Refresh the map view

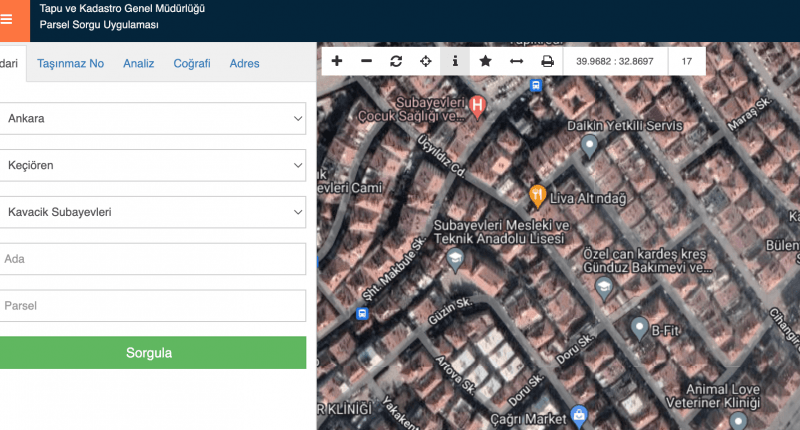pyautogui.click(x=396, y=61)
